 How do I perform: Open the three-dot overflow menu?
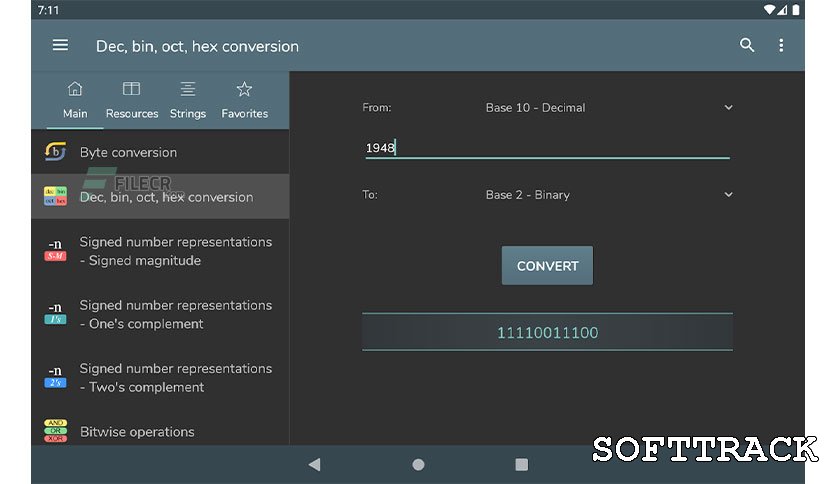click(x=781, y=45)
